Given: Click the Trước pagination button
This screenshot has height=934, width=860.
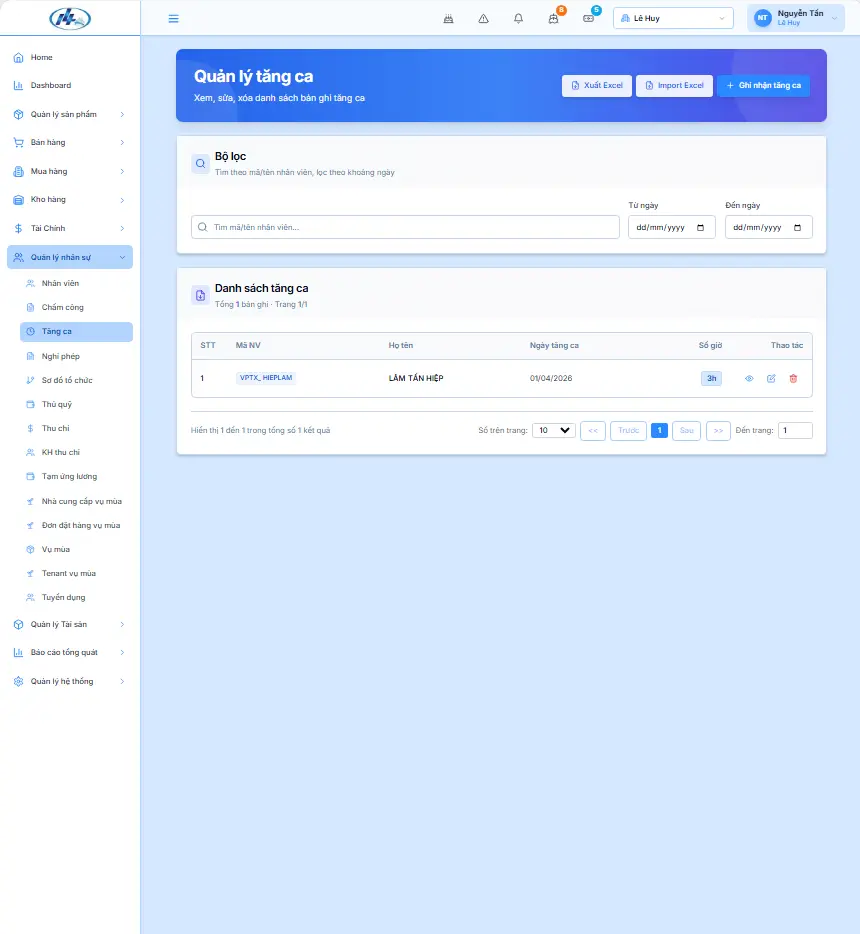Looking at the screenshot, I should point(628,431).
